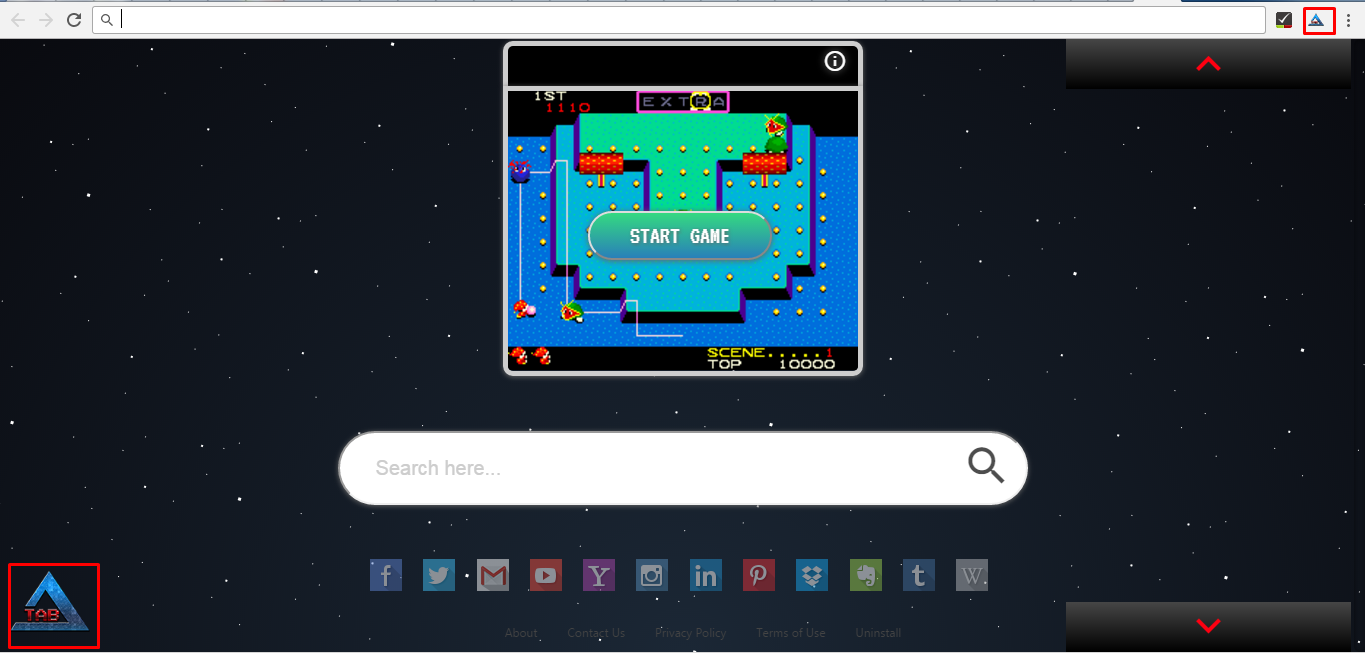Open the Terms of Use link
The height and width of the screenshot is (653, 1365).
791,633
